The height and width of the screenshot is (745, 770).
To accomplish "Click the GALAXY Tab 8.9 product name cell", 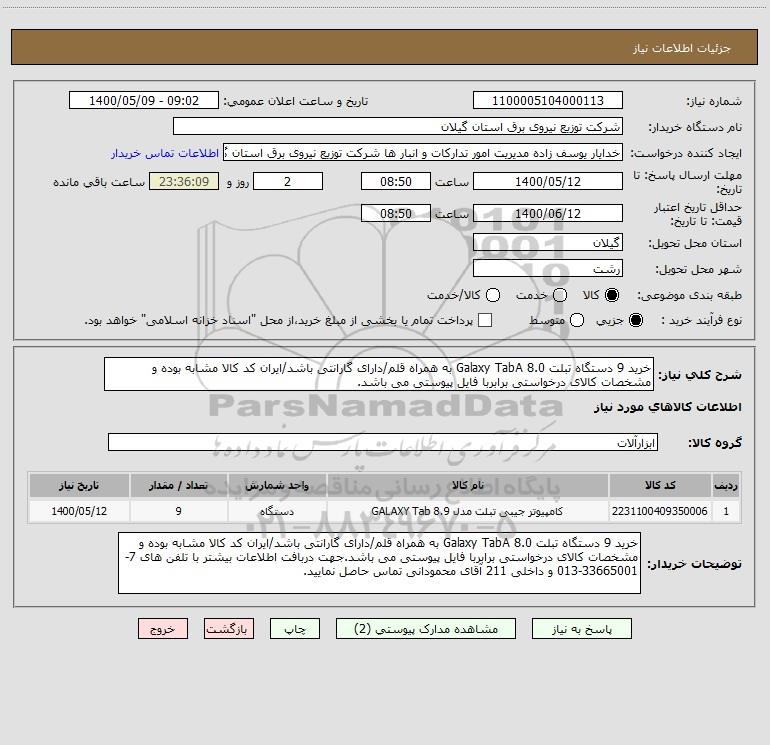I will [468, 511].
